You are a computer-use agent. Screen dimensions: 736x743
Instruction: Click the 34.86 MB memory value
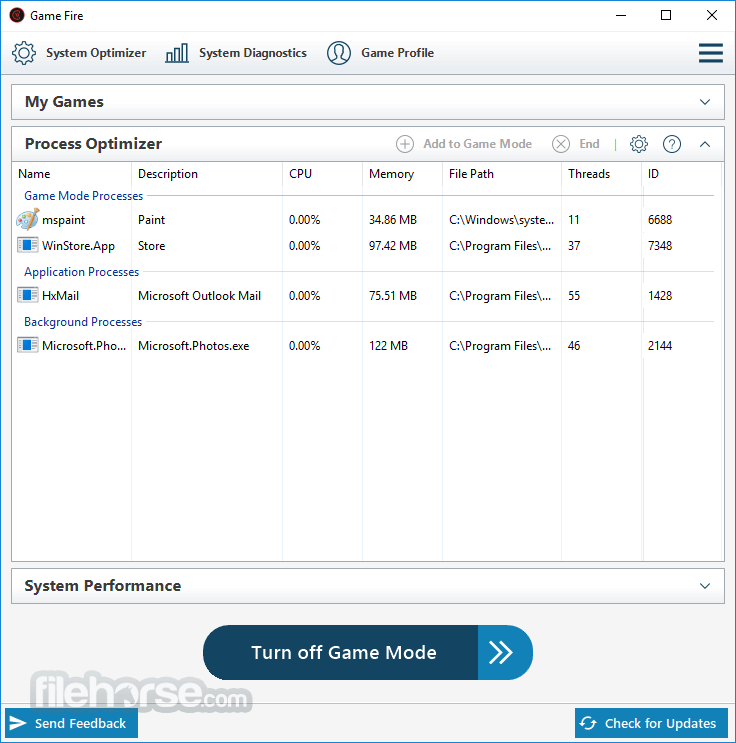point(393,220)
